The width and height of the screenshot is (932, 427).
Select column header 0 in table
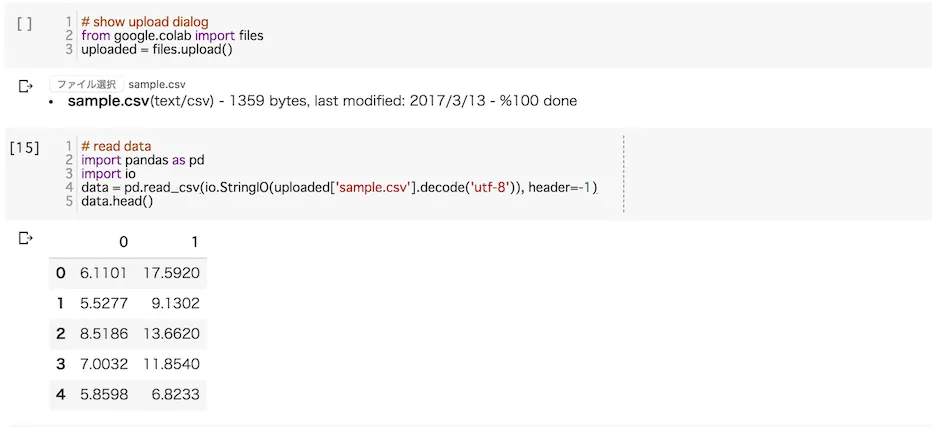click(124, 242)
